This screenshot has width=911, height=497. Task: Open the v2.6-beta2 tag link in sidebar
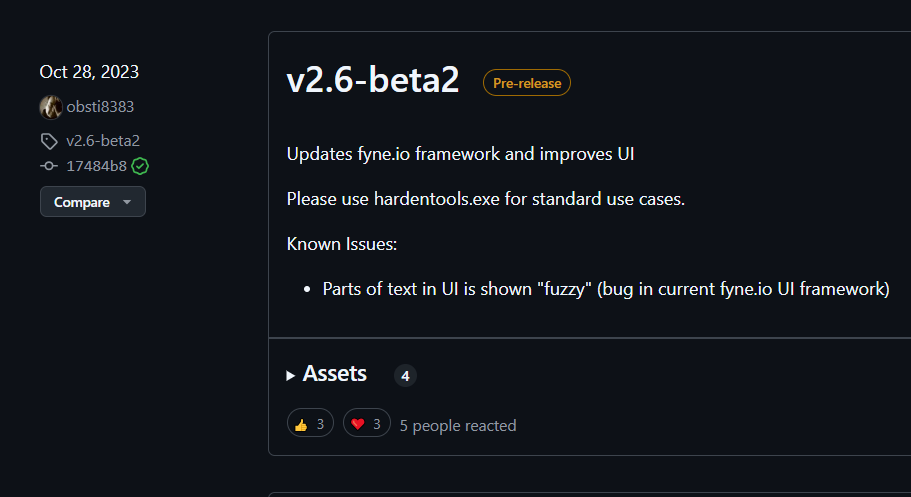tap(103, 141)
